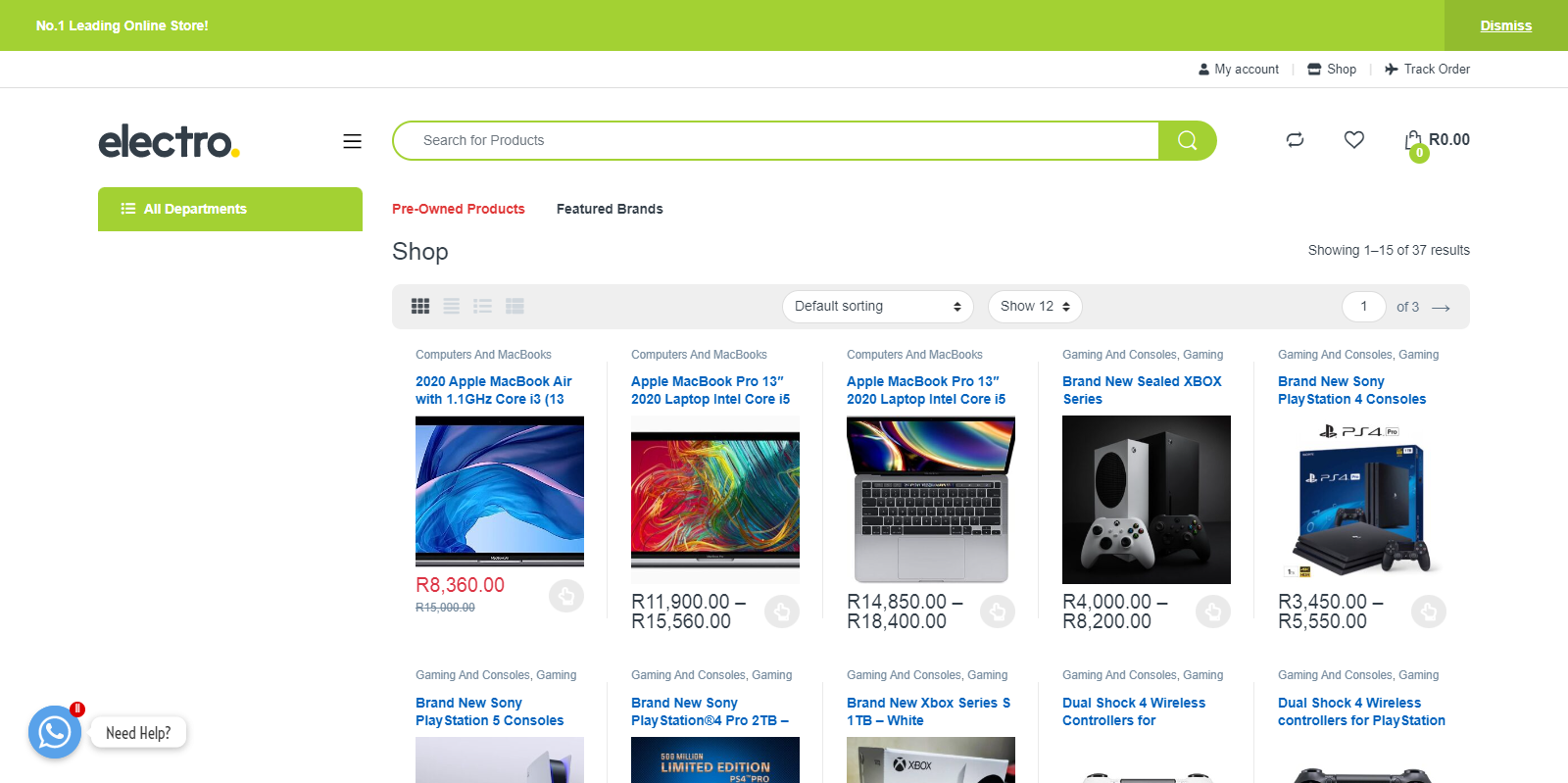Switch to list view layout
Screen dimensions: 1568x783
[x=482, y=307]
